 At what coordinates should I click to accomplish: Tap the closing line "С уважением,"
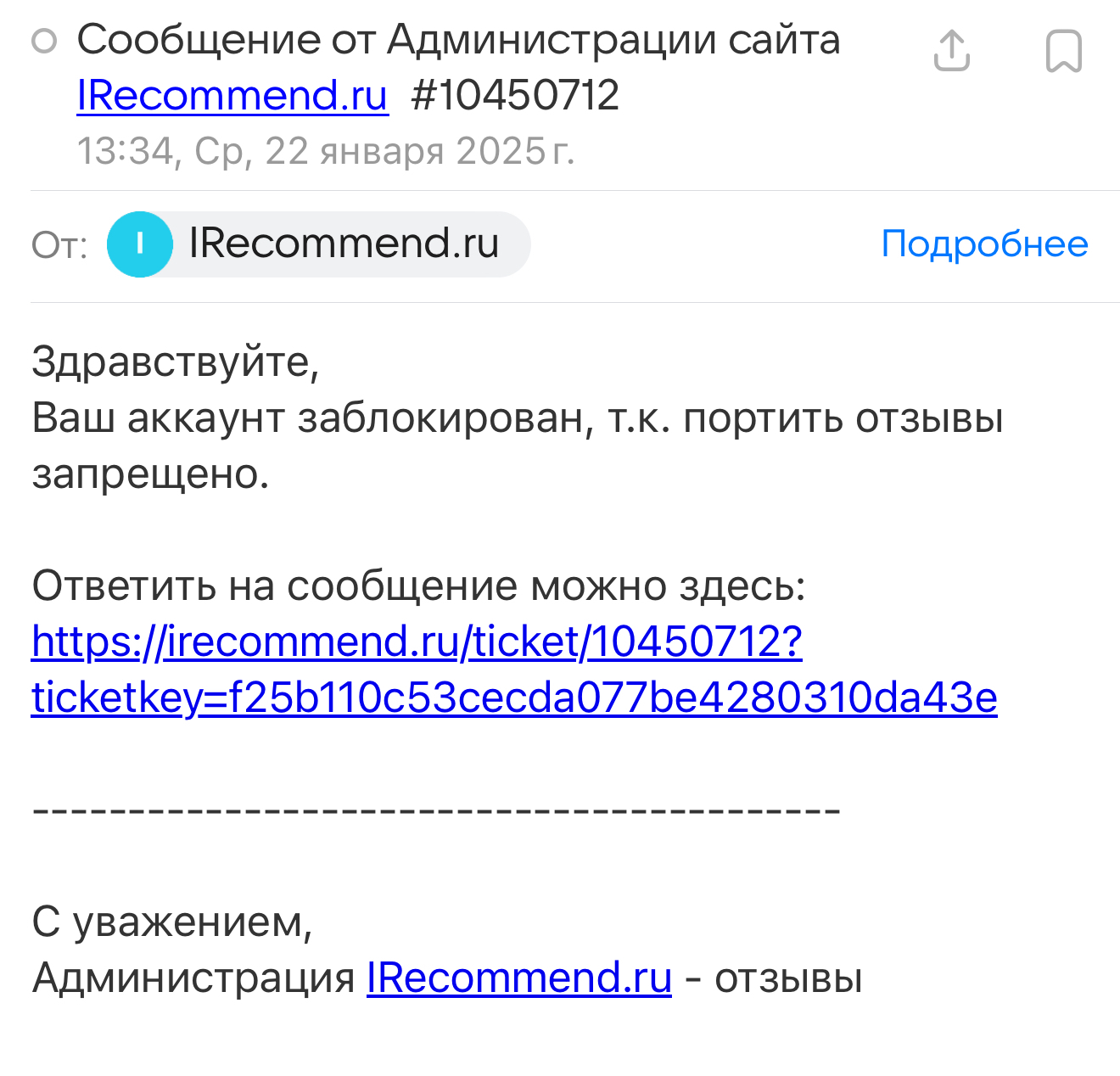[172, 922]
